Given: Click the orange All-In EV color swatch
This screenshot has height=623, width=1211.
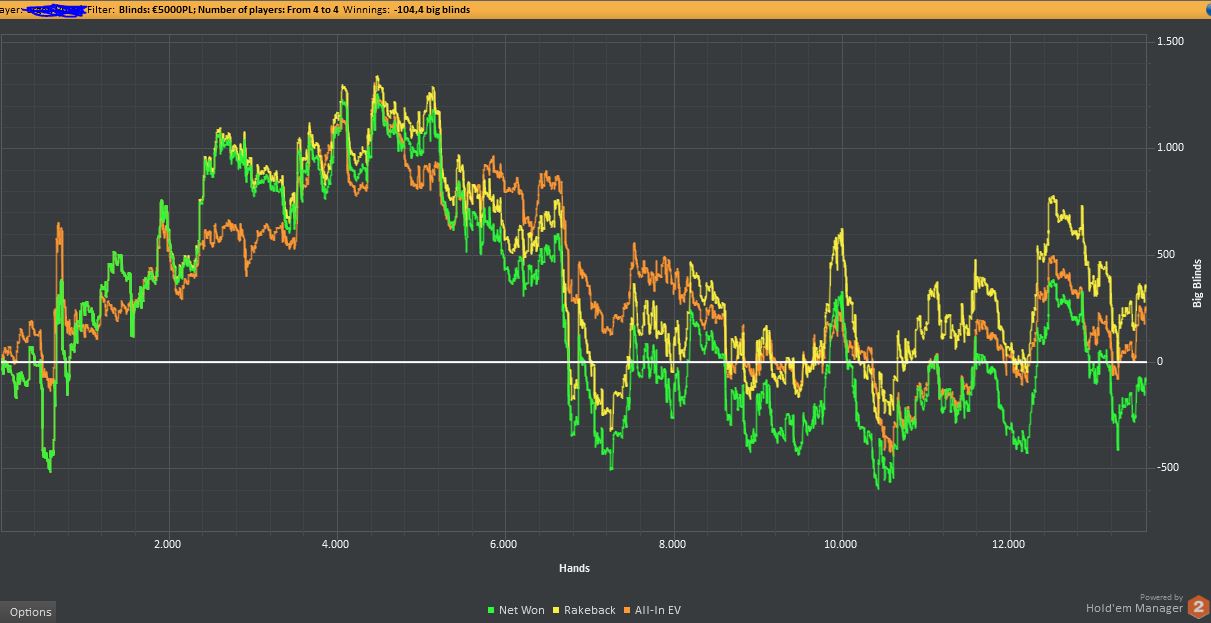Looking at the screenshot, I should (627, 610).
